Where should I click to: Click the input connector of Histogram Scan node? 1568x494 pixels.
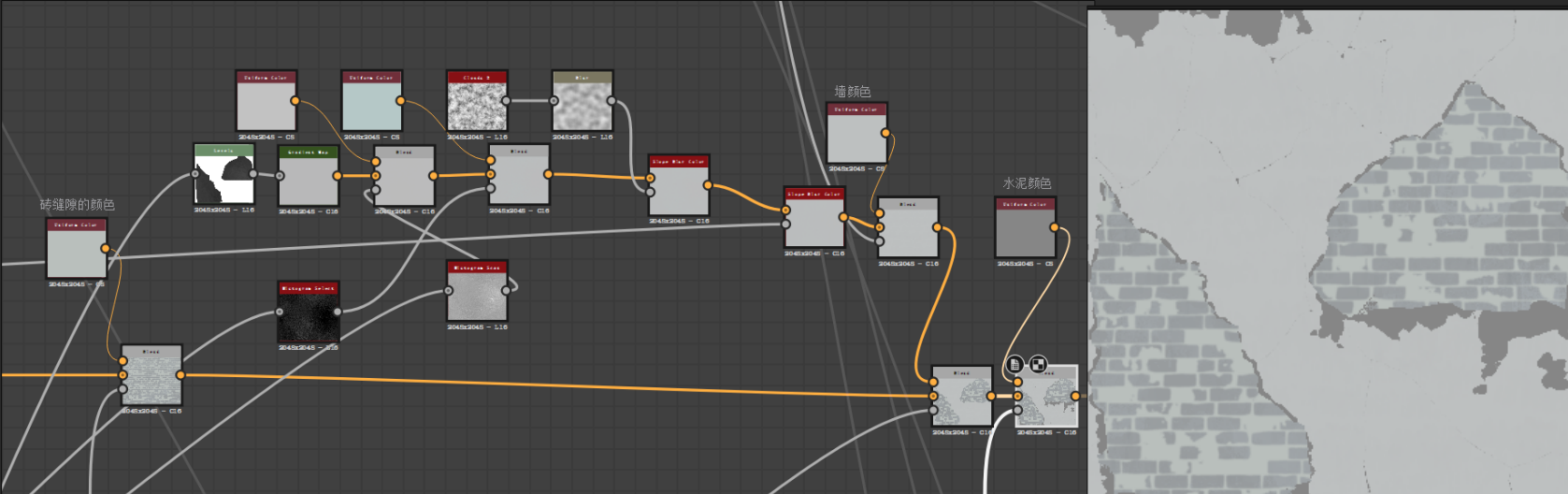449,290
